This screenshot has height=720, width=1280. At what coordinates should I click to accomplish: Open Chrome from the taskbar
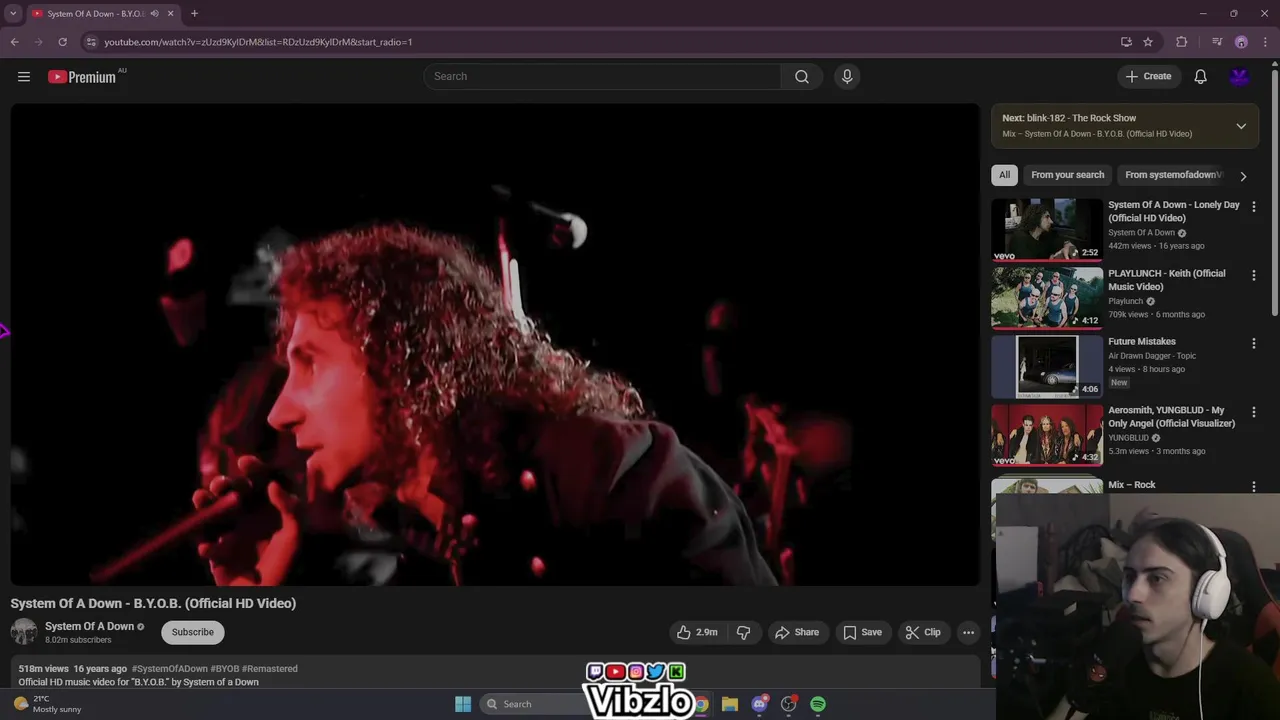[x=702, y=704]
